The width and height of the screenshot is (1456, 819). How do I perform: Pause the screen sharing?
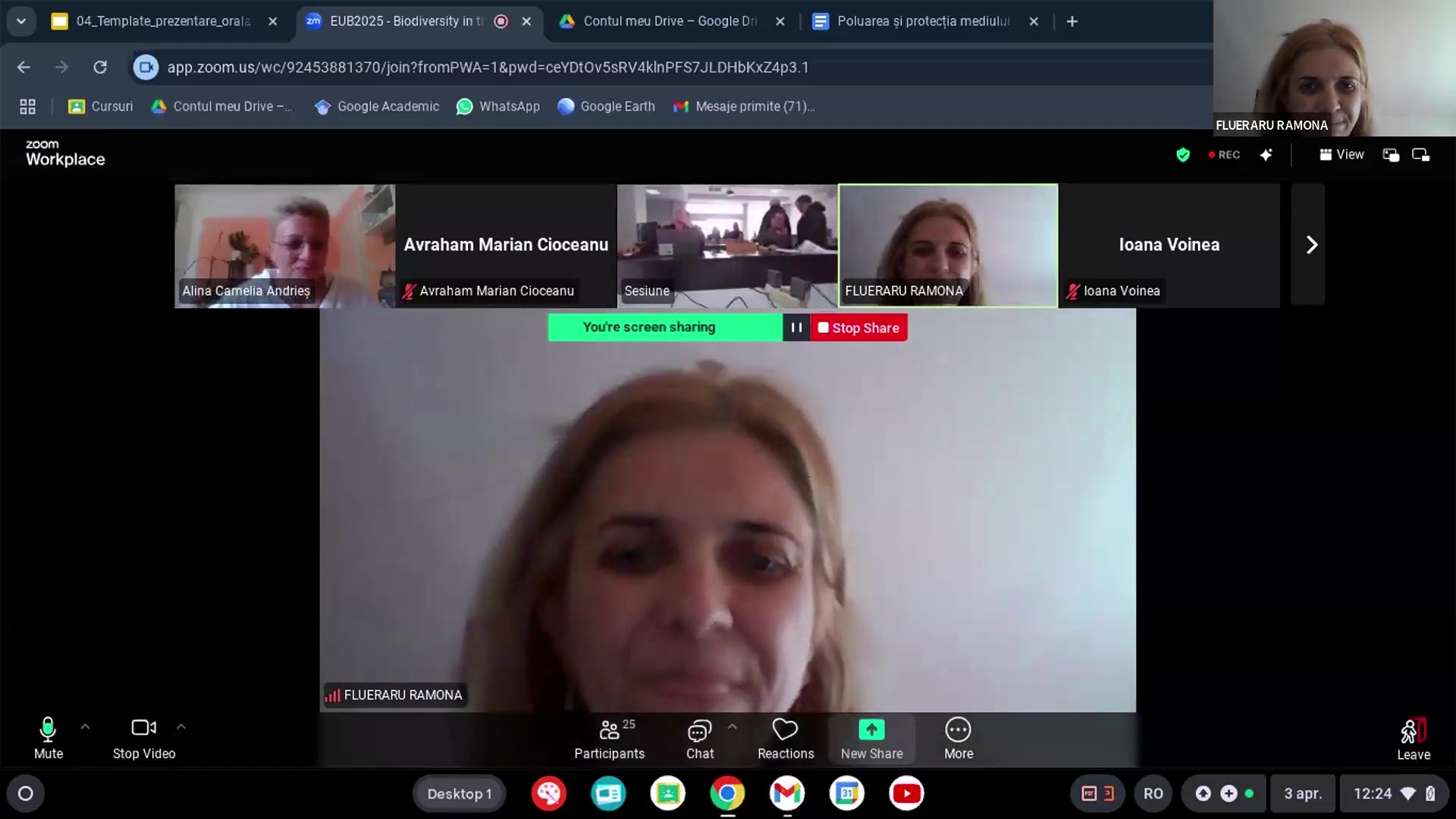(796, 328)
